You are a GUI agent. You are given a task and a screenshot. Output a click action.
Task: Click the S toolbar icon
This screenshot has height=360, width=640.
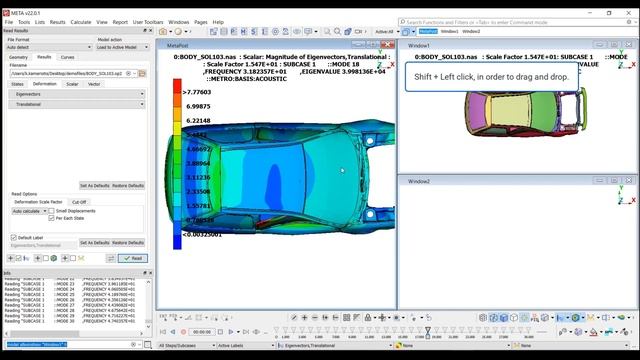pos(254,31)
